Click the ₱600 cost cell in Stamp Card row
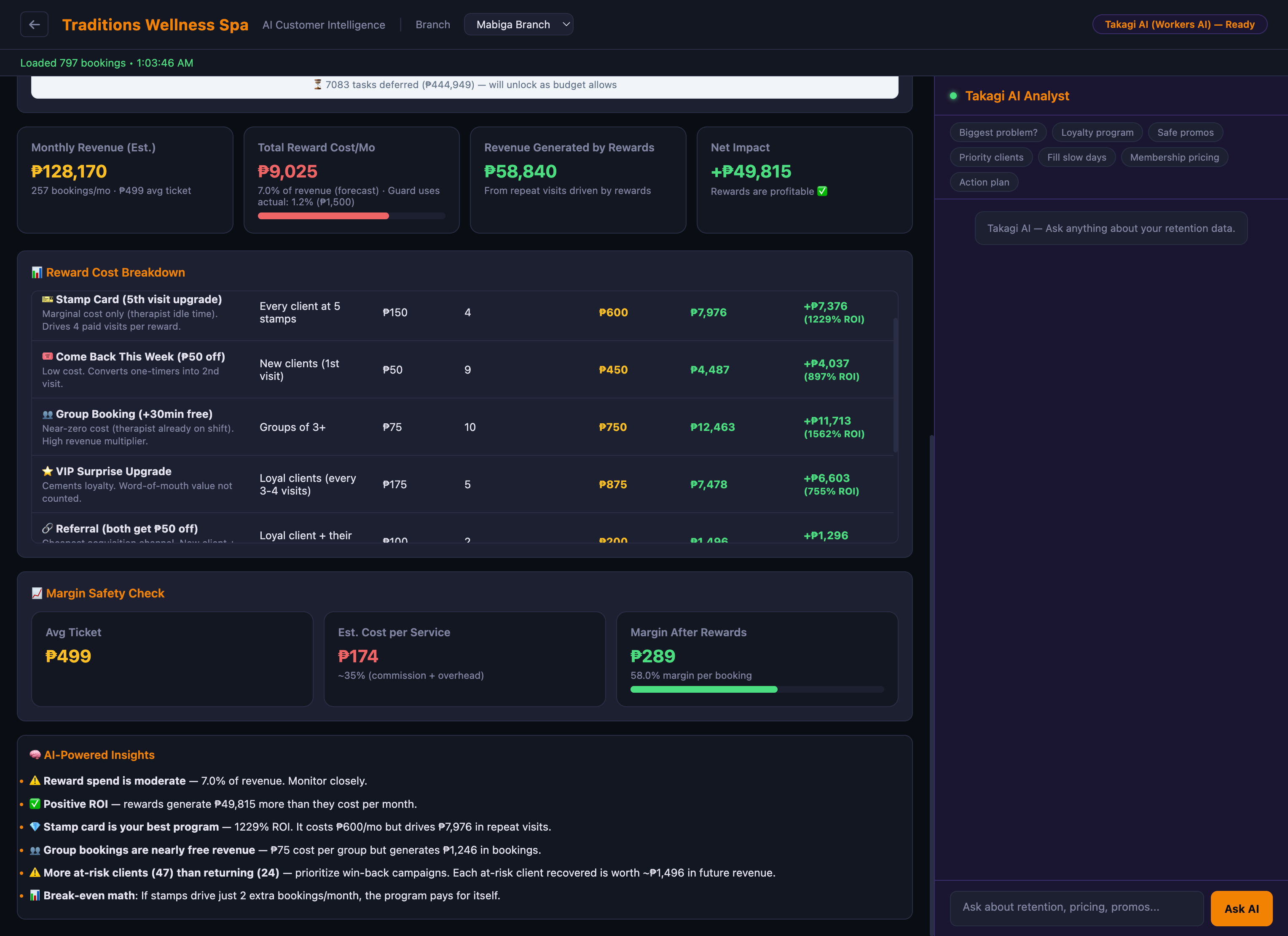Image resolution: width=1288 pixels, height=936 pixels. [613, 312]
